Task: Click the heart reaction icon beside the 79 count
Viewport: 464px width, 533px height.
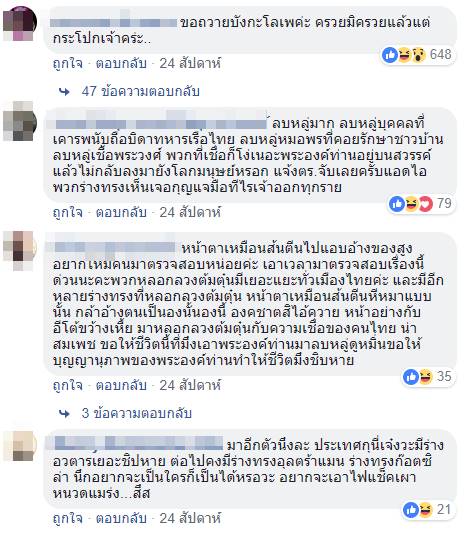Action: click(x=426, y=204)
